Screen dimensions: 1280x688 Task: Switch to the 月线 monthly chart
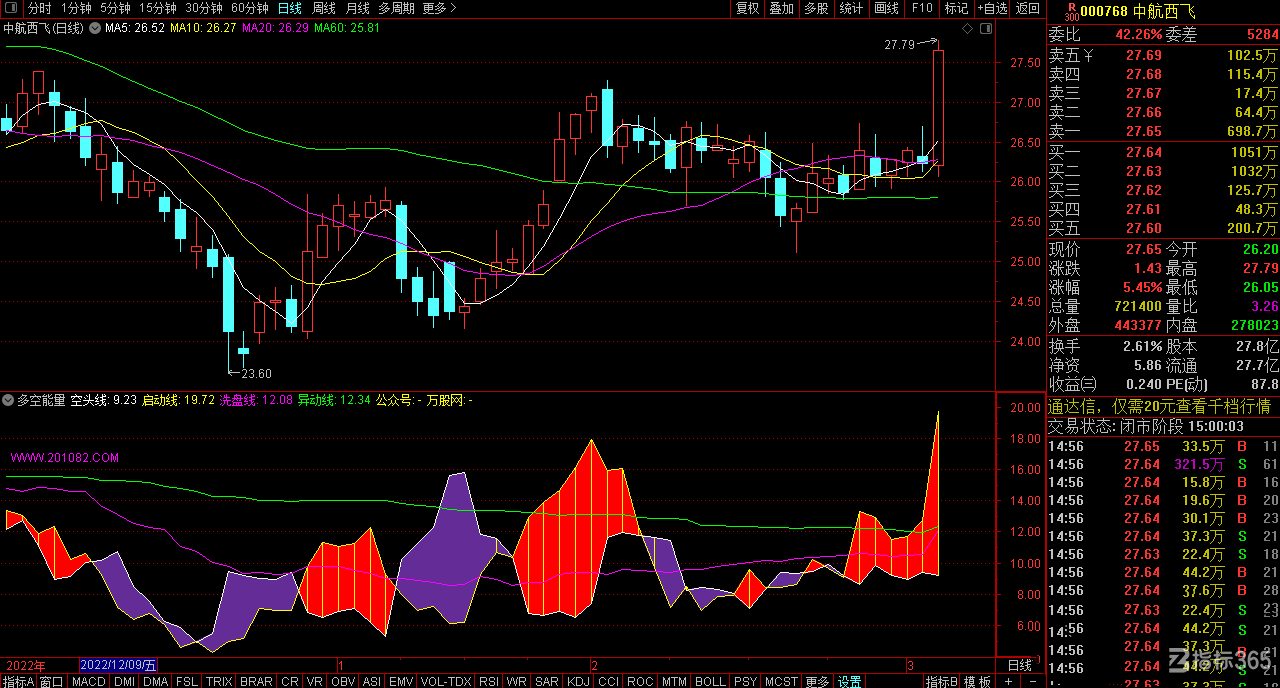357,8
